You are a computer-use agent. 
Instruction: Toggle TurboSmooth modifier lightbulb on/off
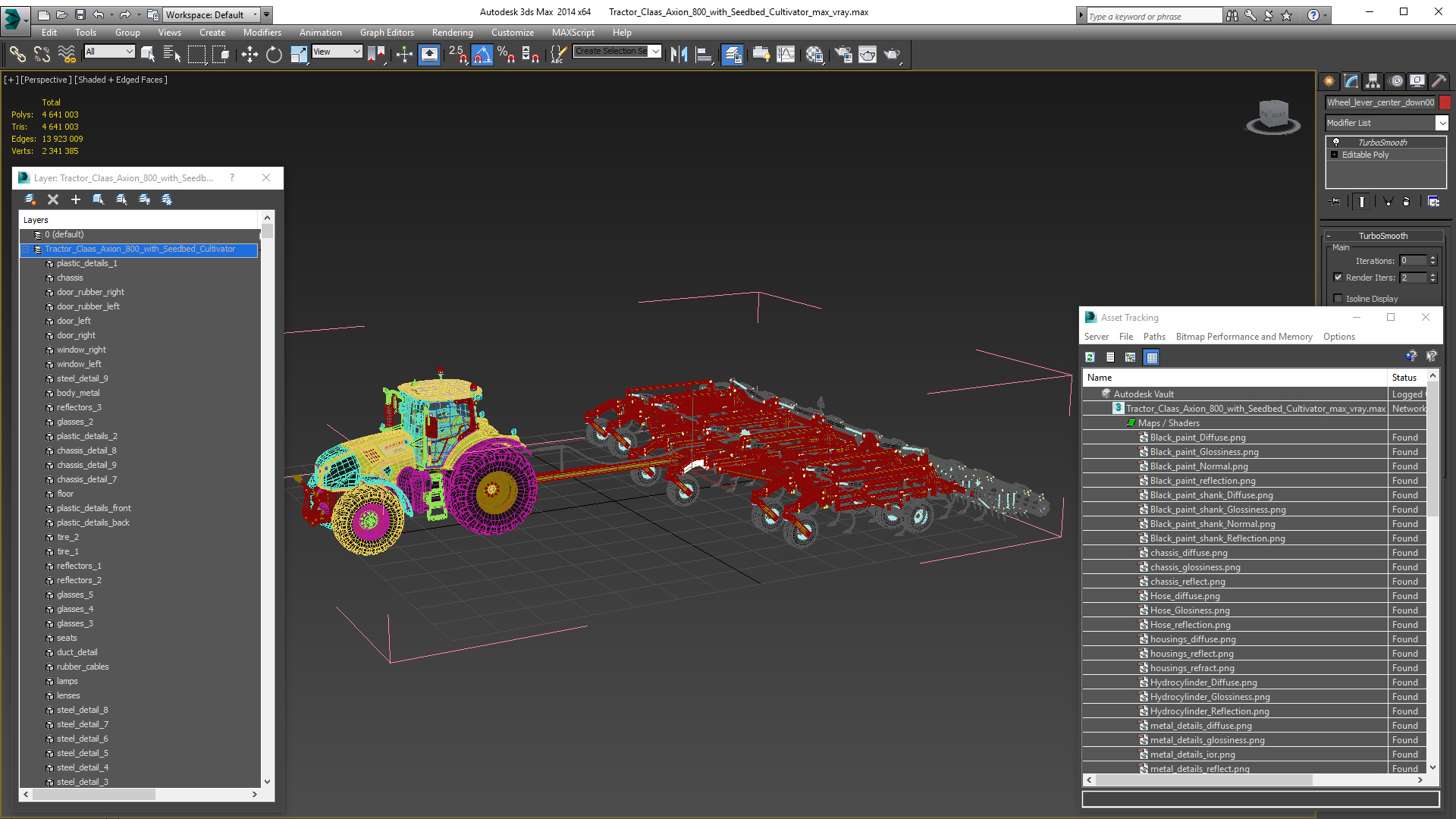(x=1336, y=143)
